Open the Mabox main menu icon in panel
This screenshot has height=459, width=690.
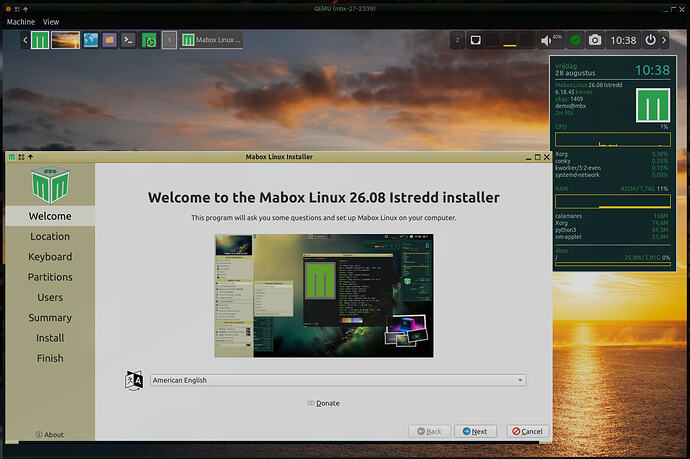pos(40,40)
